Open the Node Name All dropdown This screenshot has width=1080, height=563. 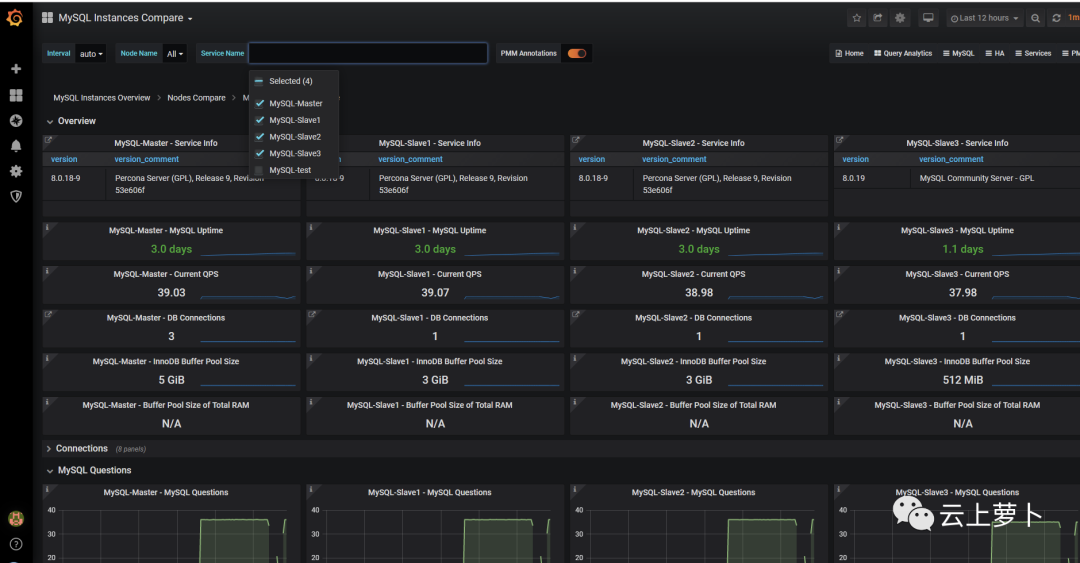point(175,53)
